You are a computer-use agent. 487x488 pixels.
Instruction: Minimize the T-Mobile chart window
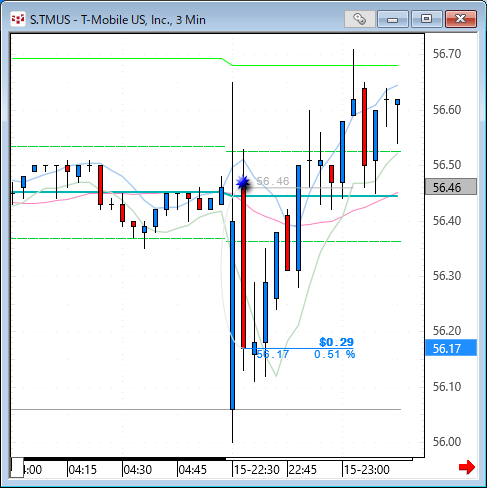pos(393,19)
